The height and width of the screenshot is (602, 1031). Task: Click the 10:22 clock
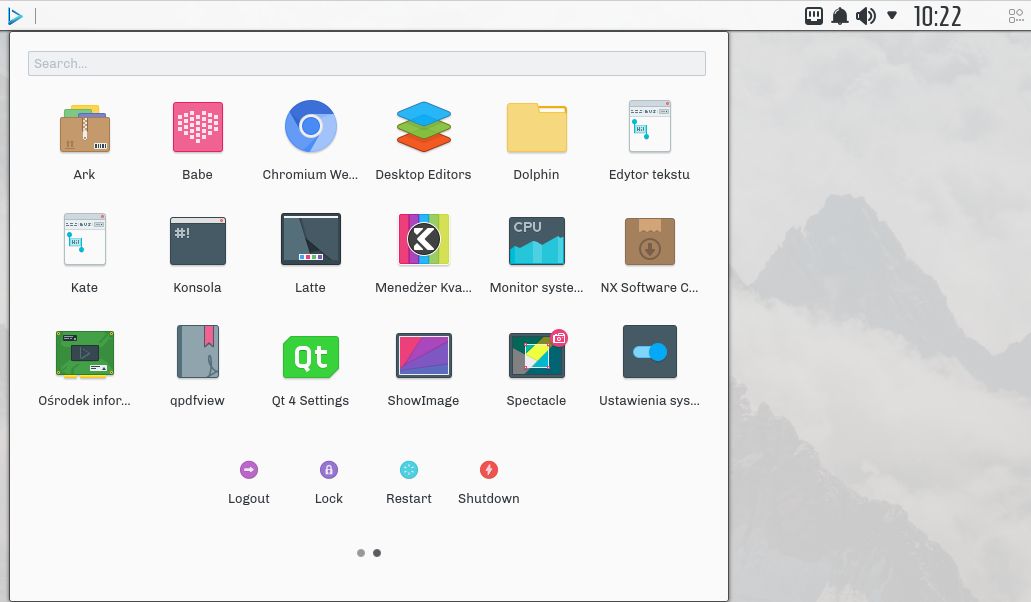[938, 16]
